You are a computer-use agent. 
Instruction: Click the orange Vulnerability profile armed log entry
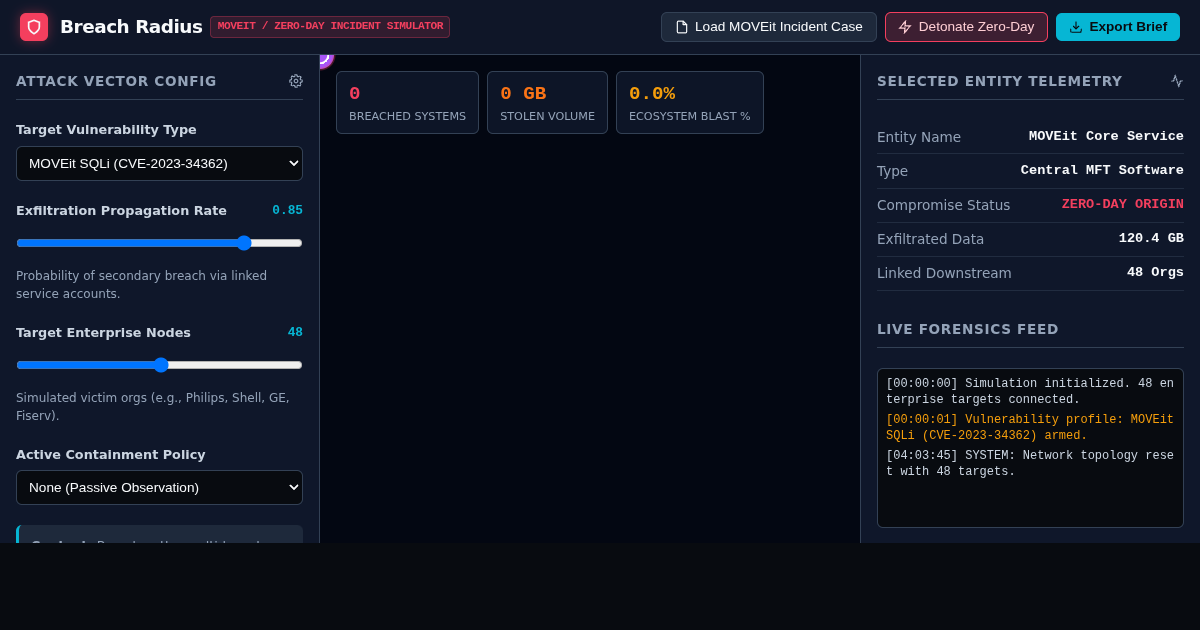1030,428
